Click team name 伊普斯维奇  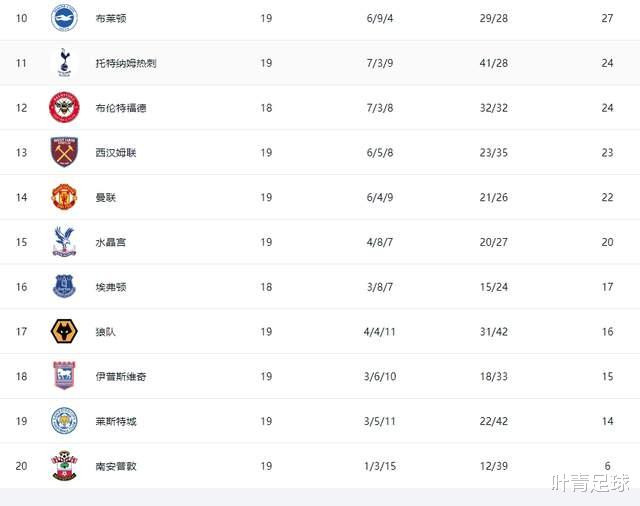click(x=121, y=376)
